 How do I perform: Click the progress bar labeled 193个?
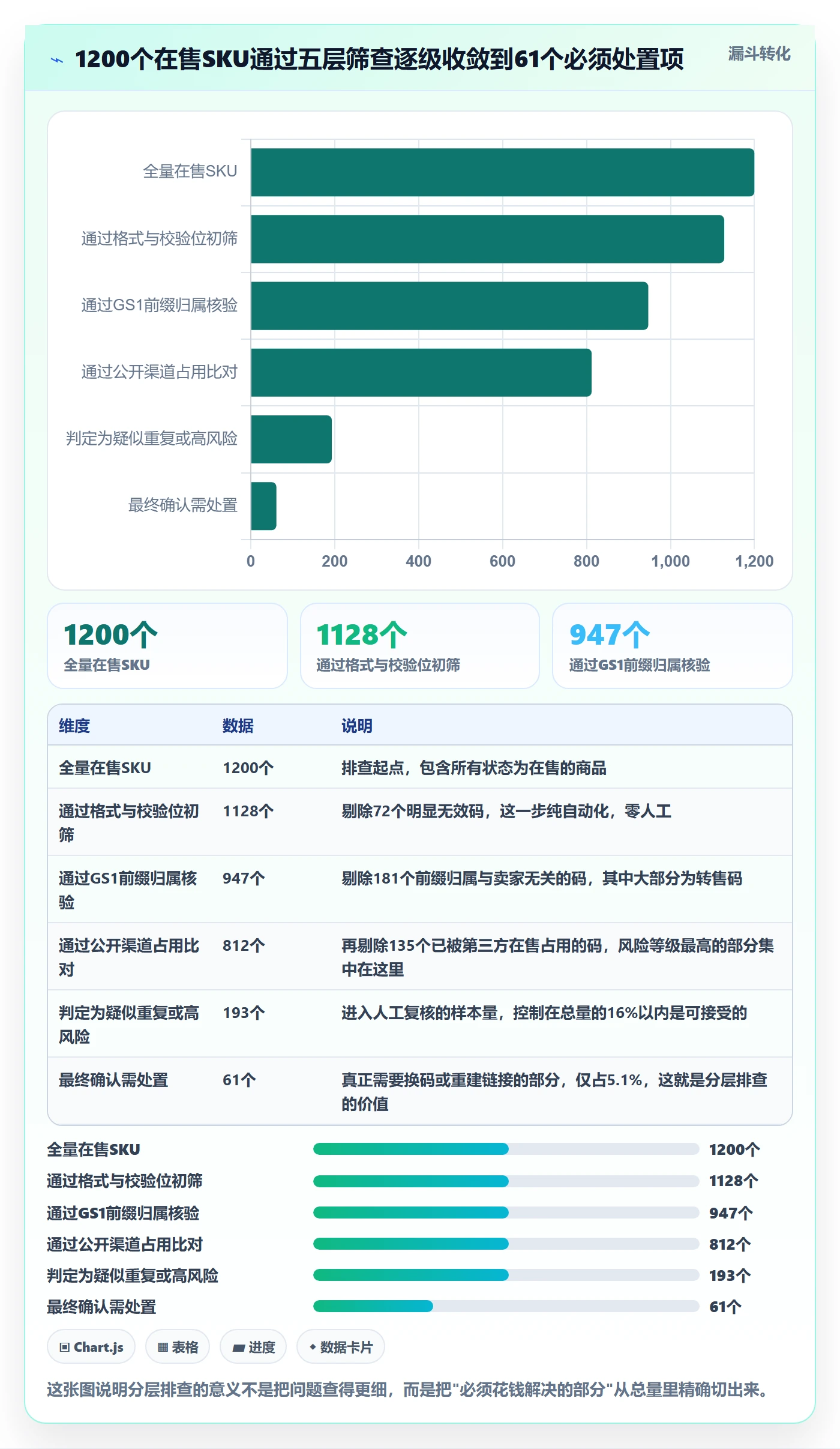(x=506, y=1275)
